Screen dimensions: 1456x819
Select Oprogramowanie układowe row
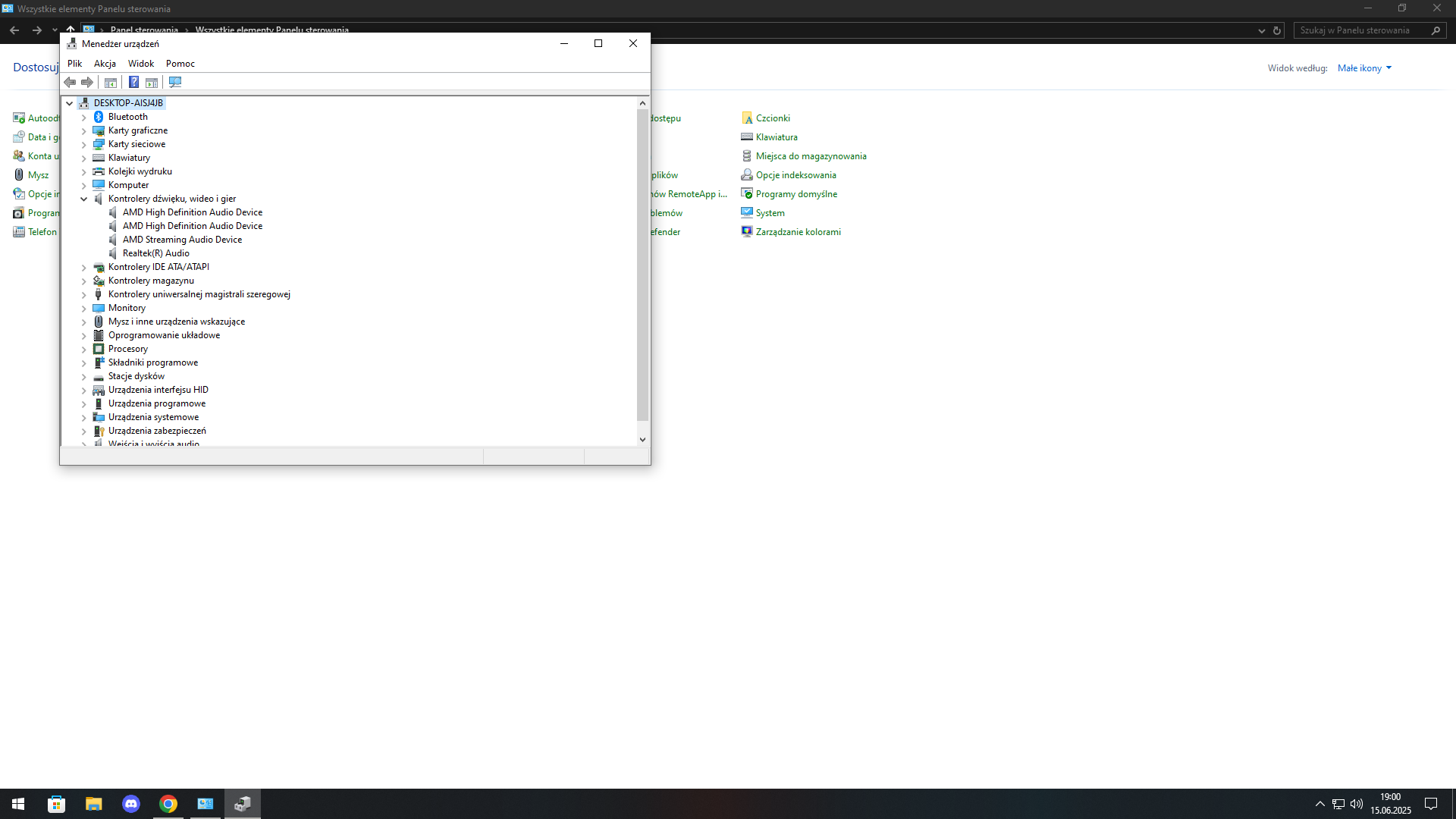tap(164, 335)
